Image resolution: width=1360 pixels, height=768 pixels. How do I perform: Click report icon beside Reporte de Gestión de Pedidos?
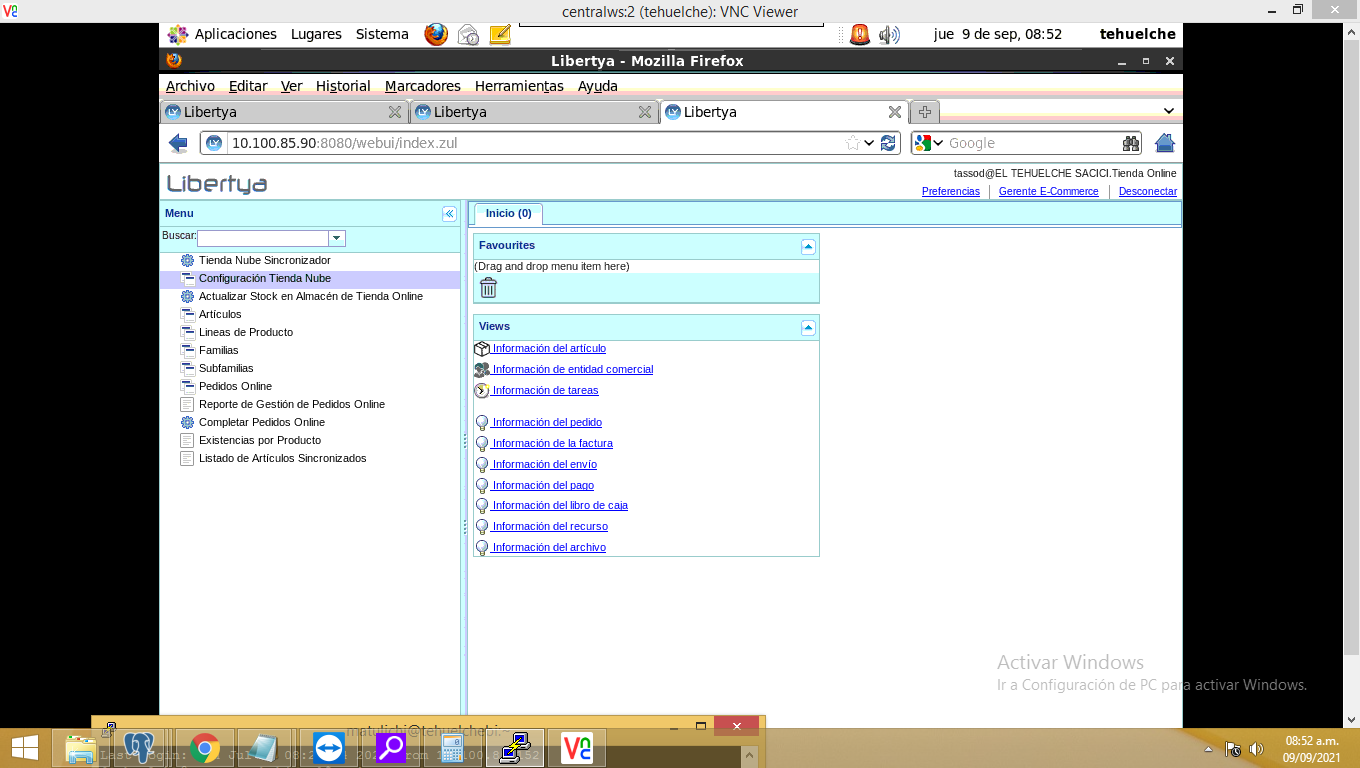[x=187, y=404]
